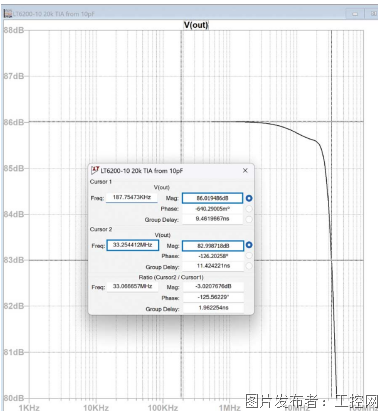This screenshot has width=385, height=415.
Task: Click Cursor 1 Phase value field
Action: point(213,209)
